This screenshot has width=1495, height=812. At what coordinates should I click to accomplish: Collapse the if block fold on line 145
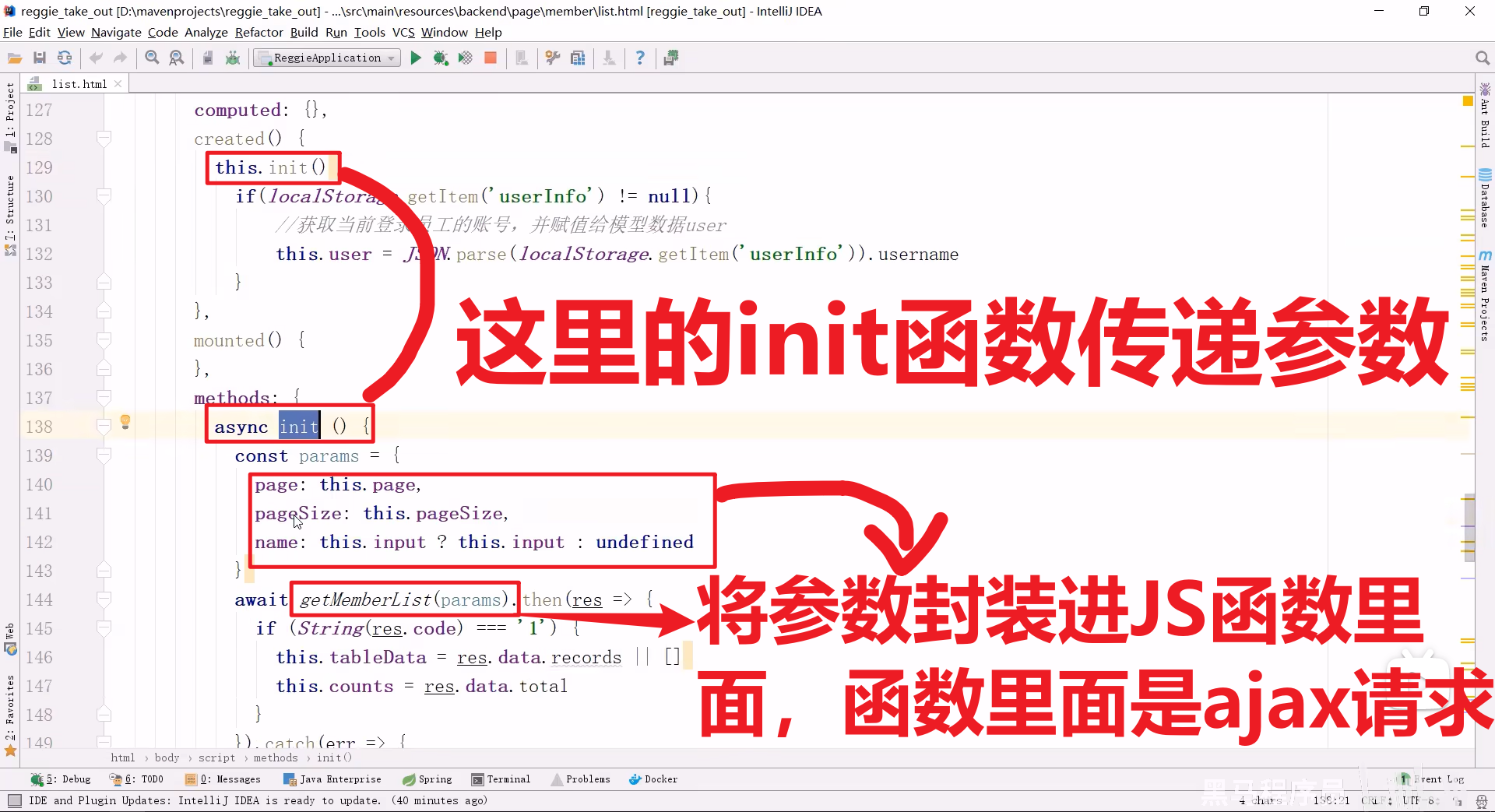coord(104,628)
